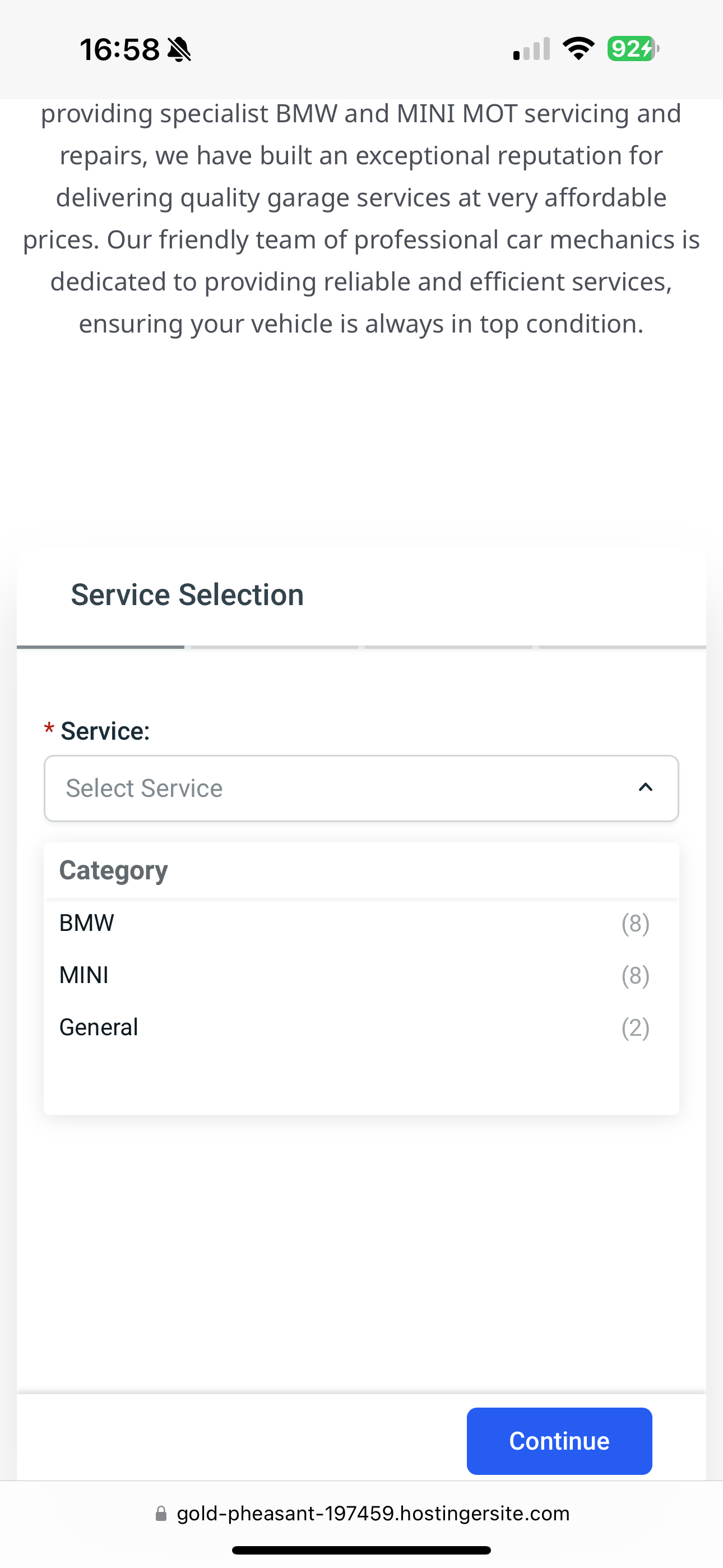The image size is (723, 1568).
Task: Tap the Wi-Fi status icon
Action: click(579, 49)
